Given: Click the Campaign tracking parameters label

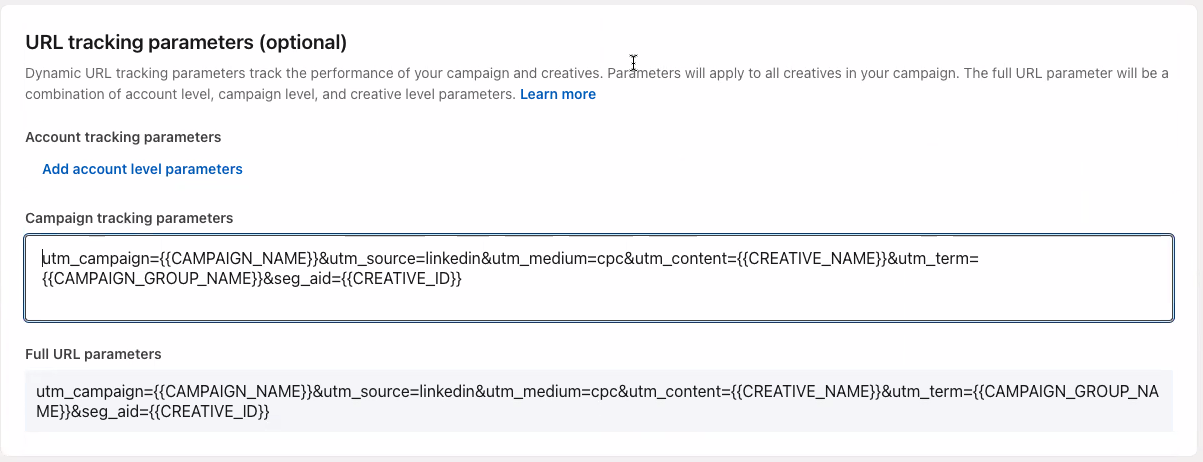Looking at the screenshot, I should click(129, 217).
